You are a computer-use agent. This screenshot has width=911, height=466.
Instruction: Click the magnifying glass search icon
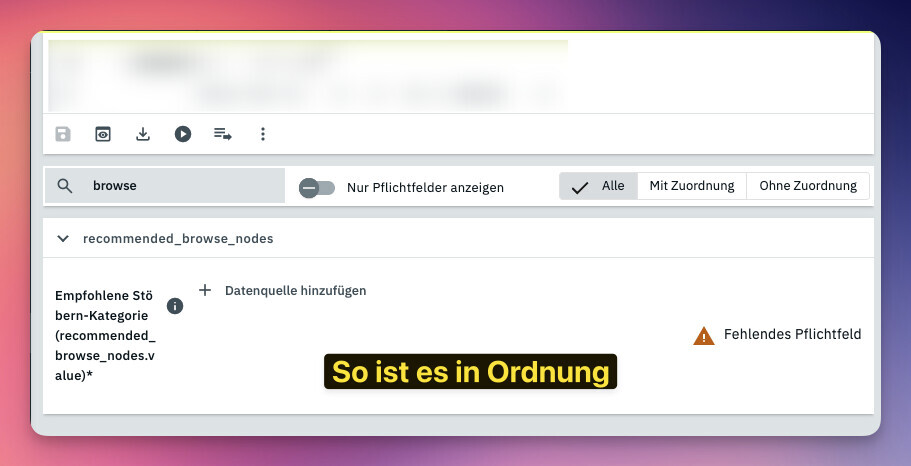point(65,186)
